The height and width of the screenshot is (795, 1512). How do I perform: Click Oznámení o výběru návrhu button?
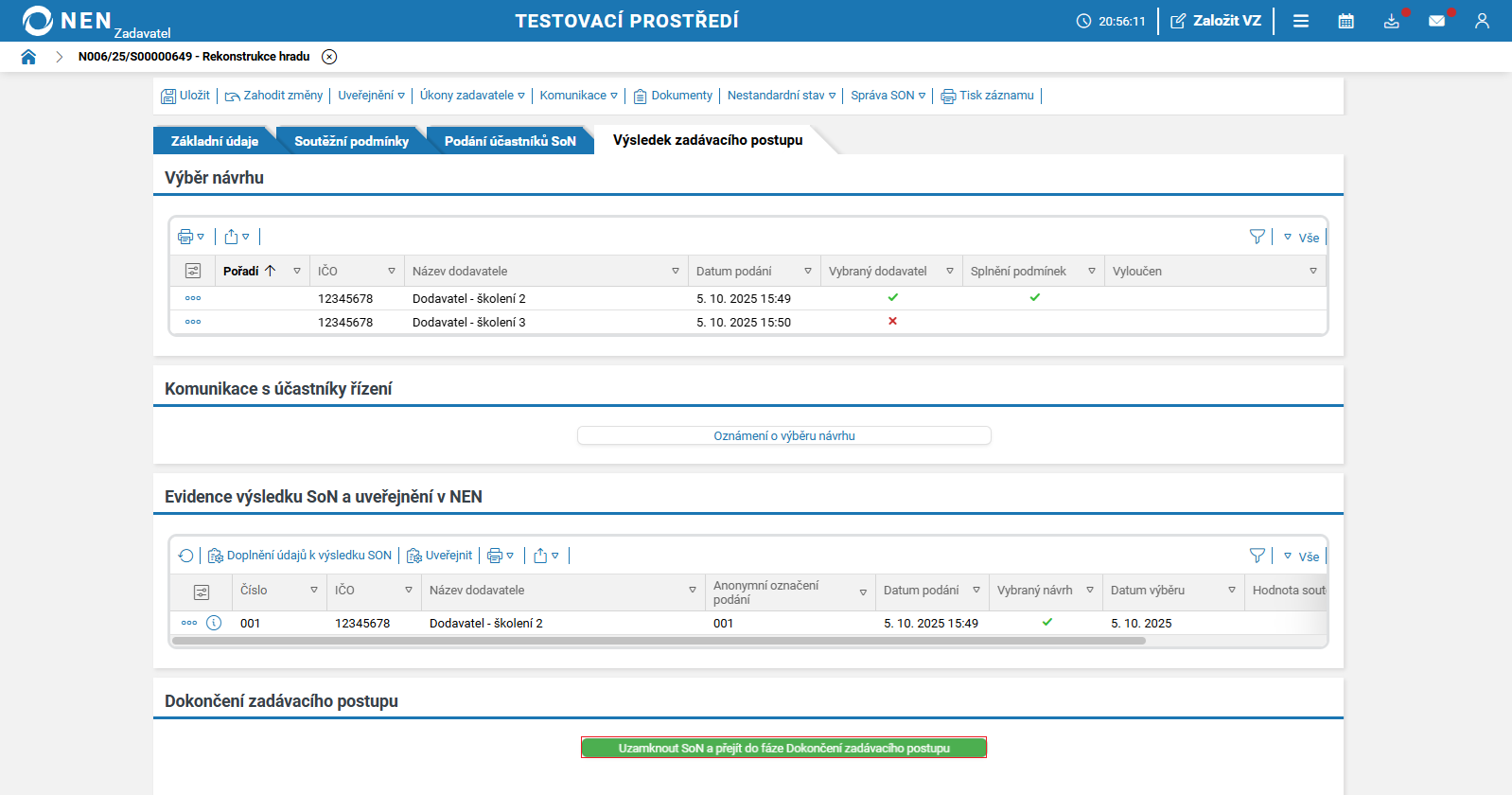[x=783, y=435]
